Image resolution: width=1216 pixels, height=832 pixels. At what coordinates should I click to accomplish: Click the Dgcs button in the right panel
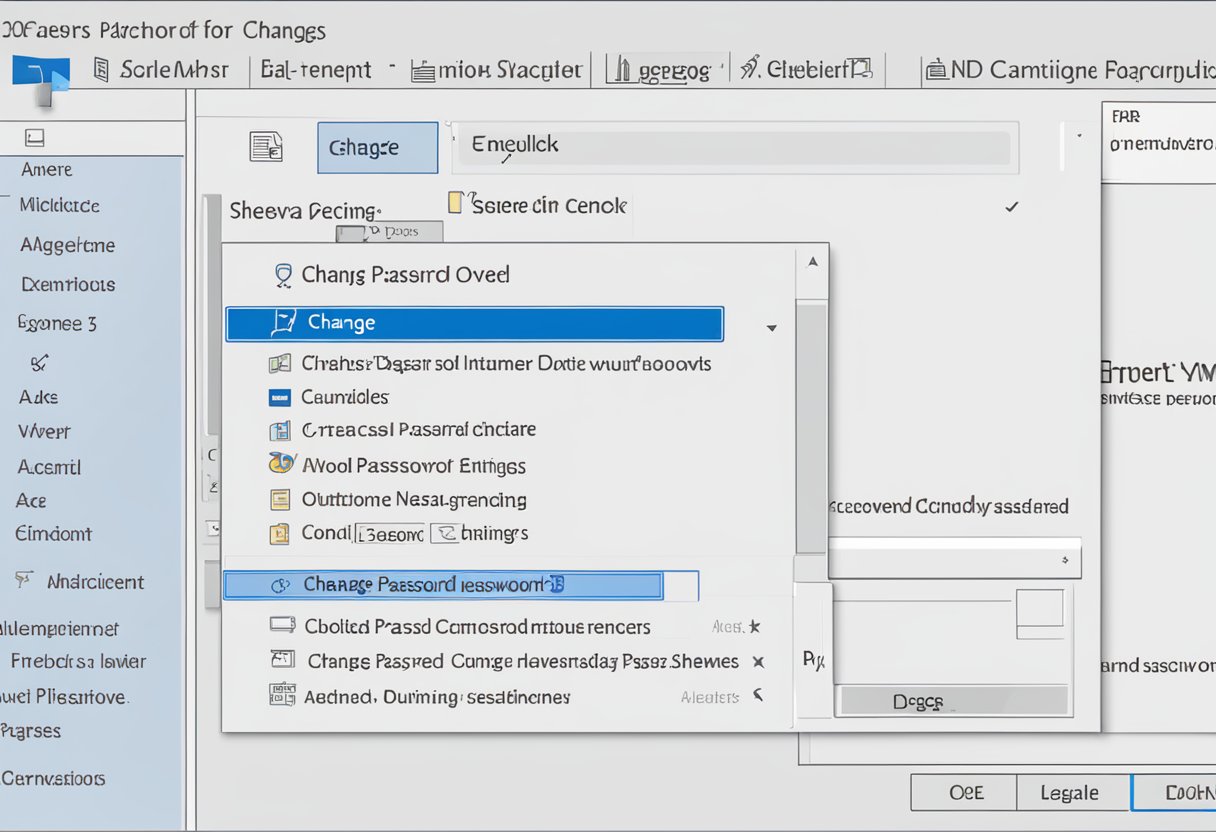[952, 700]
